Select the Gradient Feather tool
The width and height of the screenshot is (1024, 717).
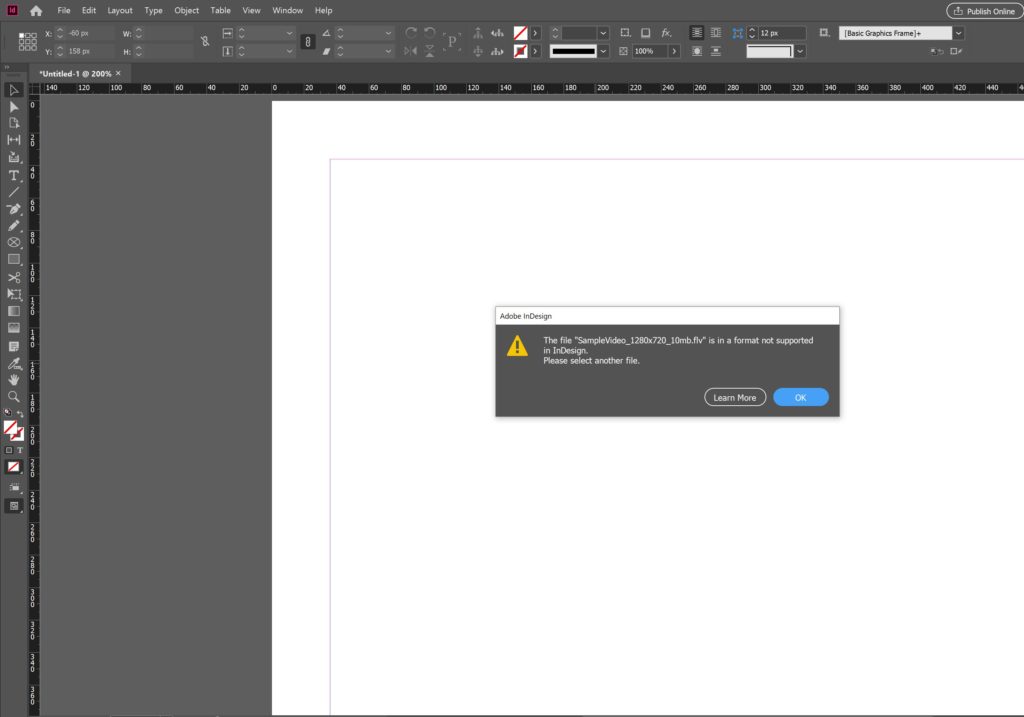tap(14, 328)
